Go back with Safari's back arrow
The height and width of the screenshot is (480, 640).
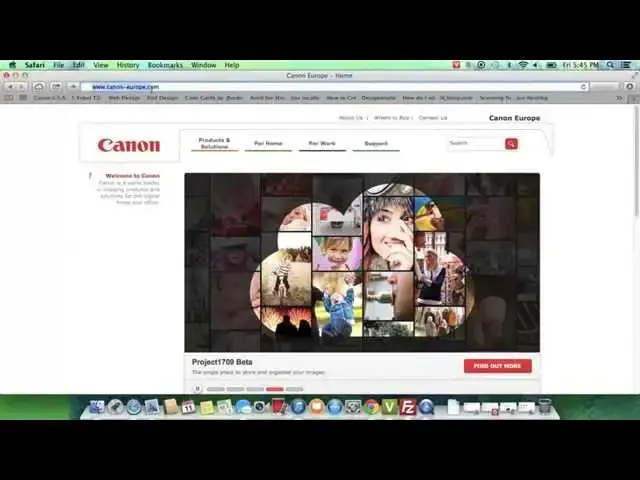10,87
